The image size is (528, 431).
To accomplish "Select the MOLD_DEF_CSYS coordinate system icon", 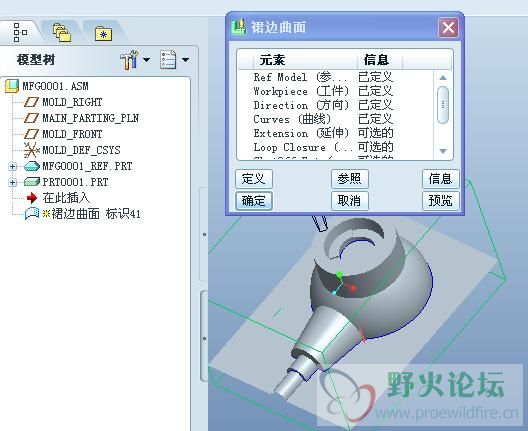I will [32, 150].
